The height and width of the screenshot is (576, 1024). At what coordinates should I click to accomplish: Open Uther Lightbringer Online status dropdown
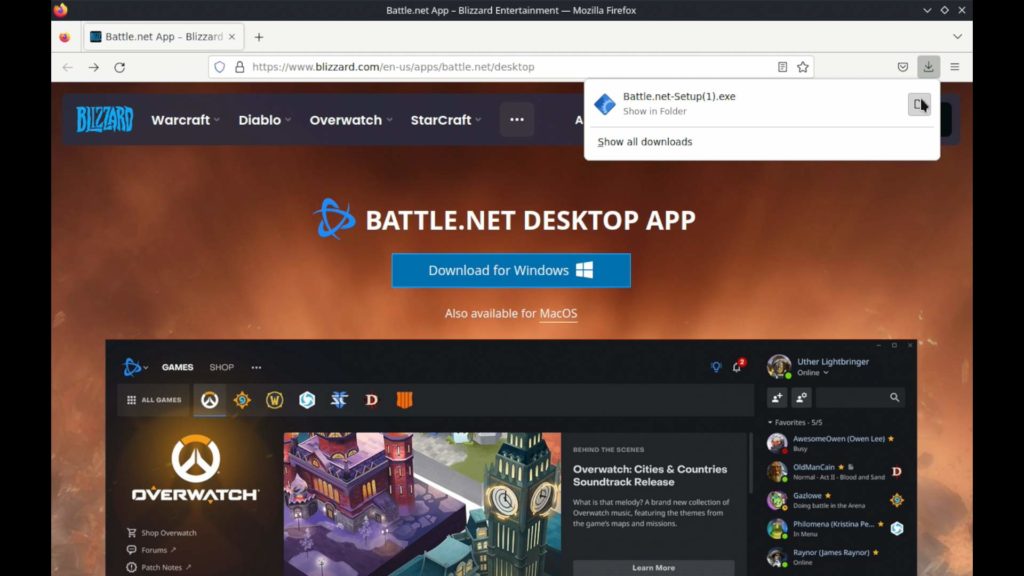[x=813, y=373]
